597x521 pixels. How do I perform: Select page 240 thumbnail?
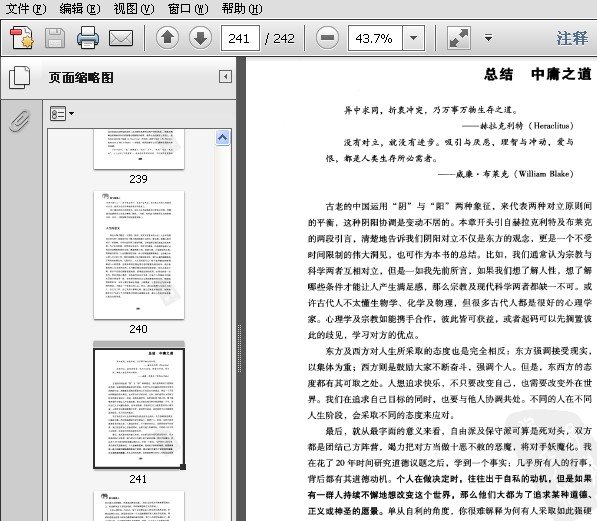(x=139, y=255)
